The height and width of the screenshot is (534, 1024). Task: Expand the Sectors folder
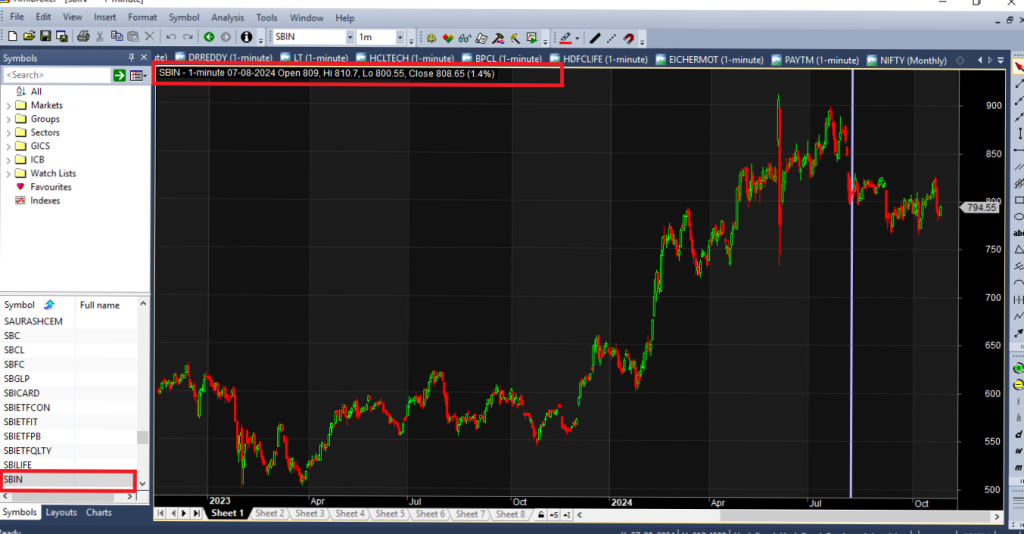pyautogui.click(x=8, y=133)
